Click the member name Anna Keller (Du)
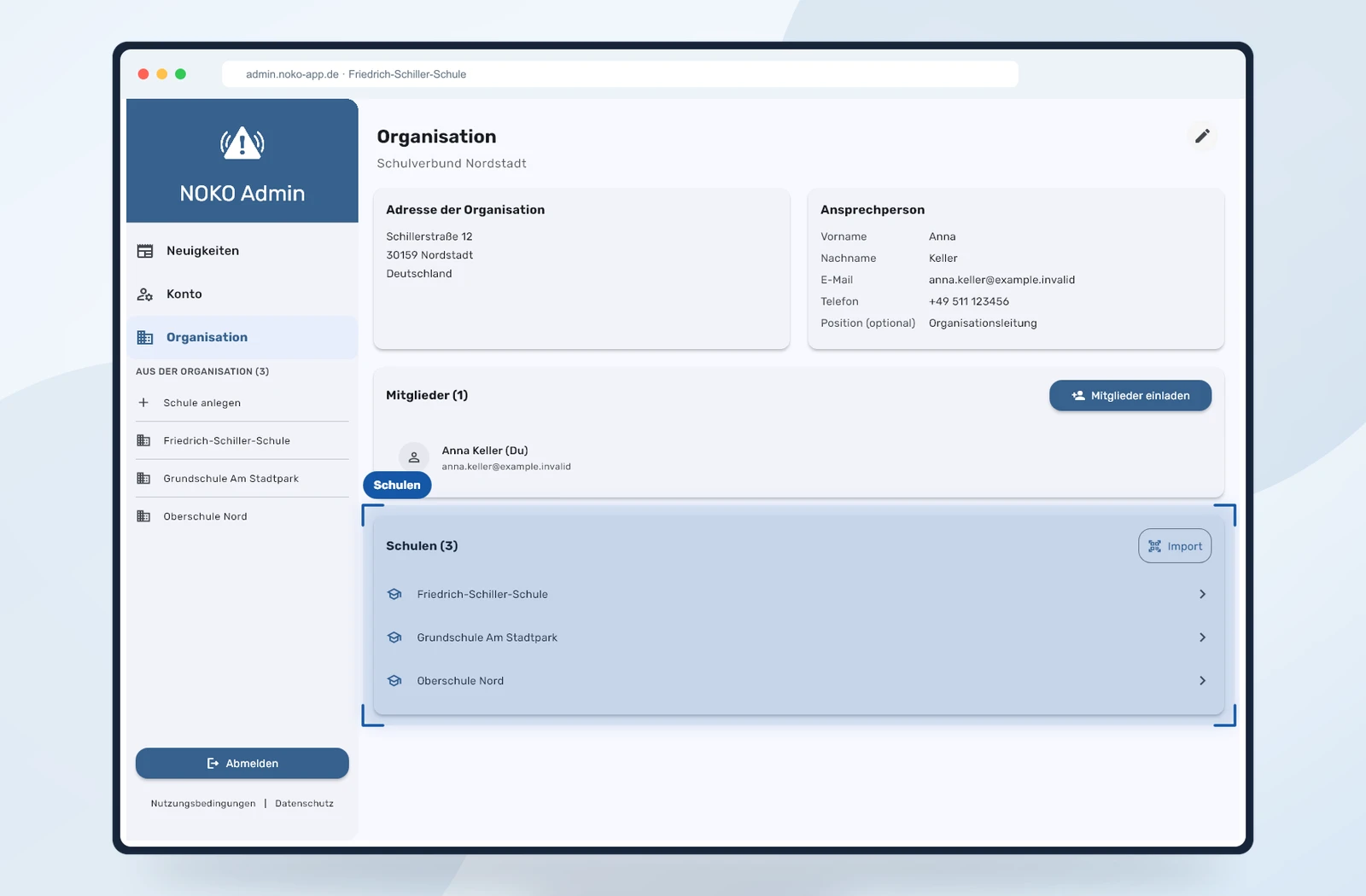This screenshot has width=1366, height=896. click(485, 451)
